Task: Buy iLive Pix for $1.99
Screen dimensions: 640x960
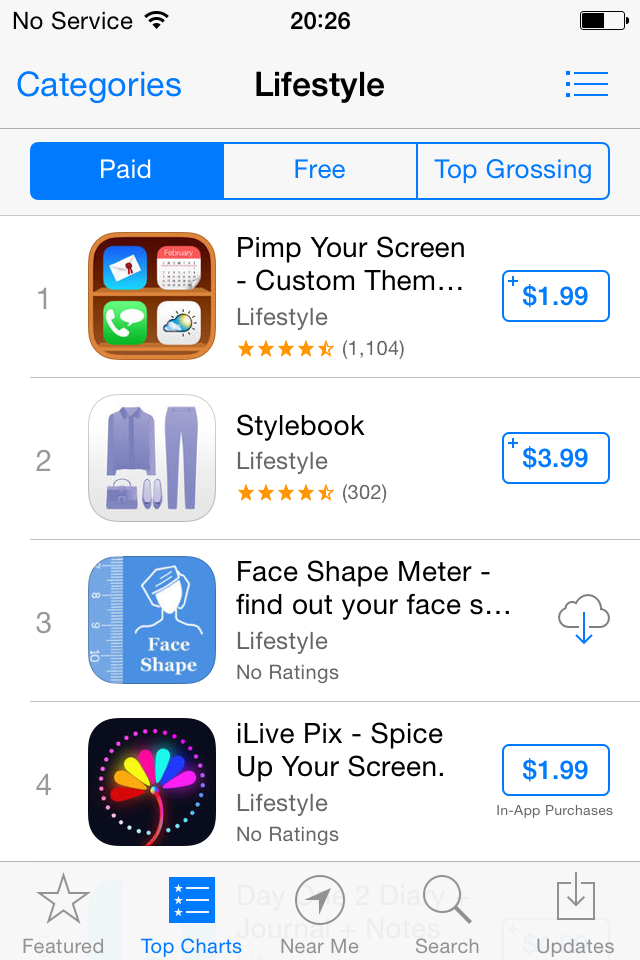Action: tap(555, 770)
